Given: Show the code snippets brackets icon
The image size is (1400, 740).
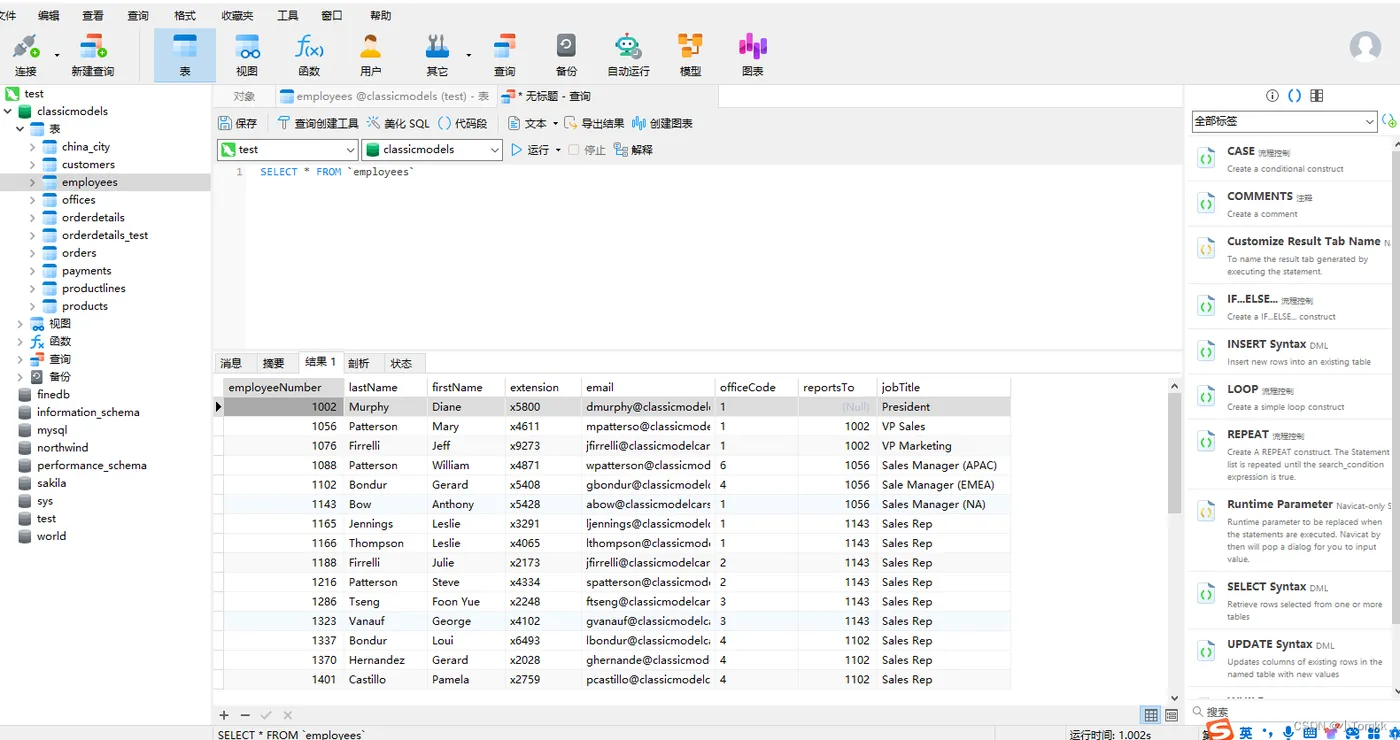Looking at the screenshot, I should click(x=1294, y=96).
